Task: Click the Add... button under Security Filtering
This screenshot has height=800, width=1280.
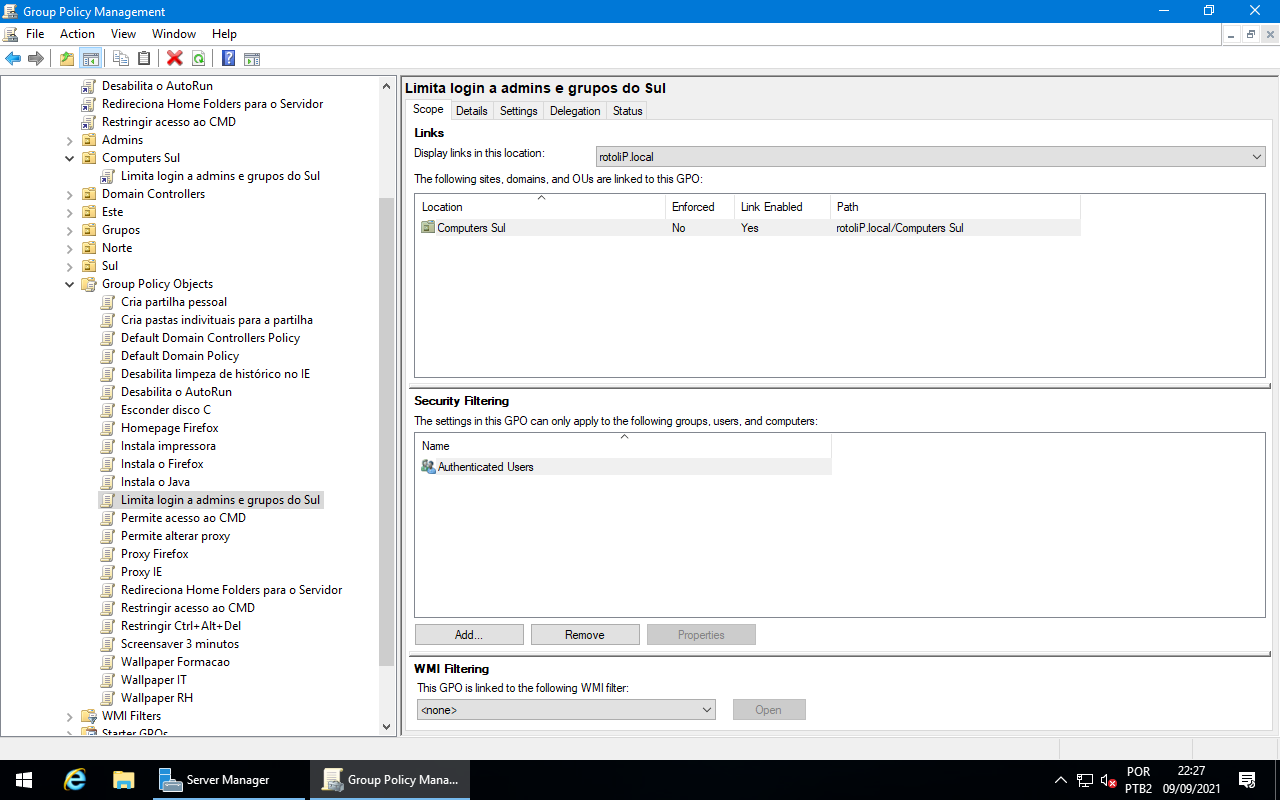Action: point(469,635)
